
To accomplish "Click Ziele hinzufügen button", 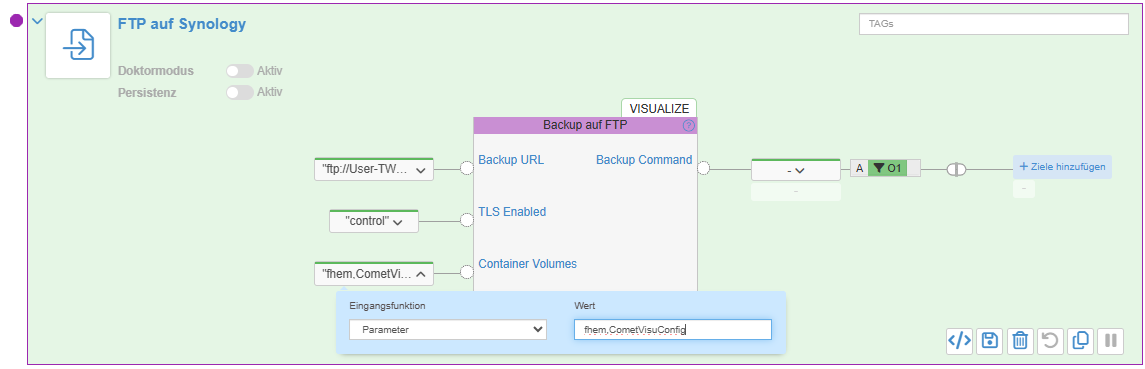I will 1062,167.
